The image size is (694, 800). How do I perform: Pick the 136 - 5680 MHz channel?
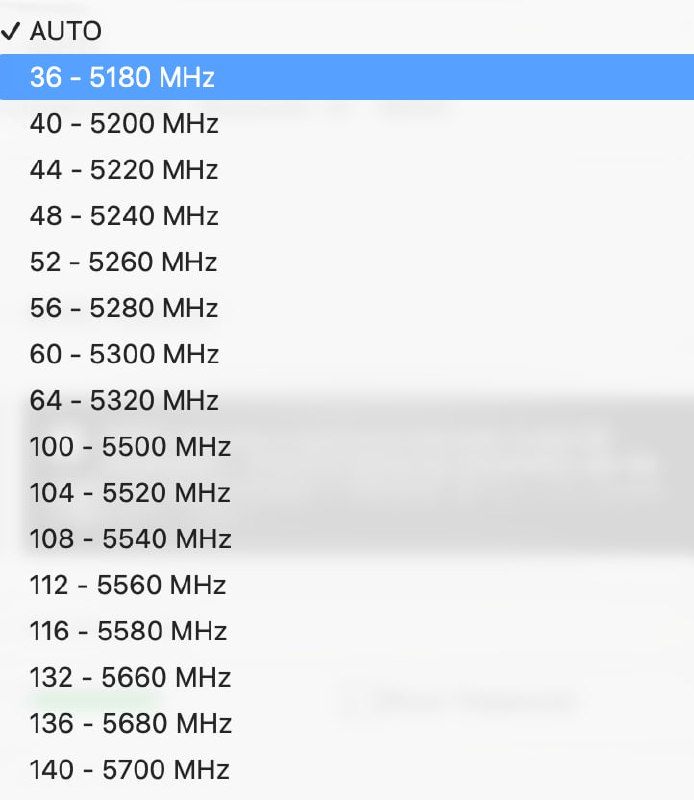130,723
